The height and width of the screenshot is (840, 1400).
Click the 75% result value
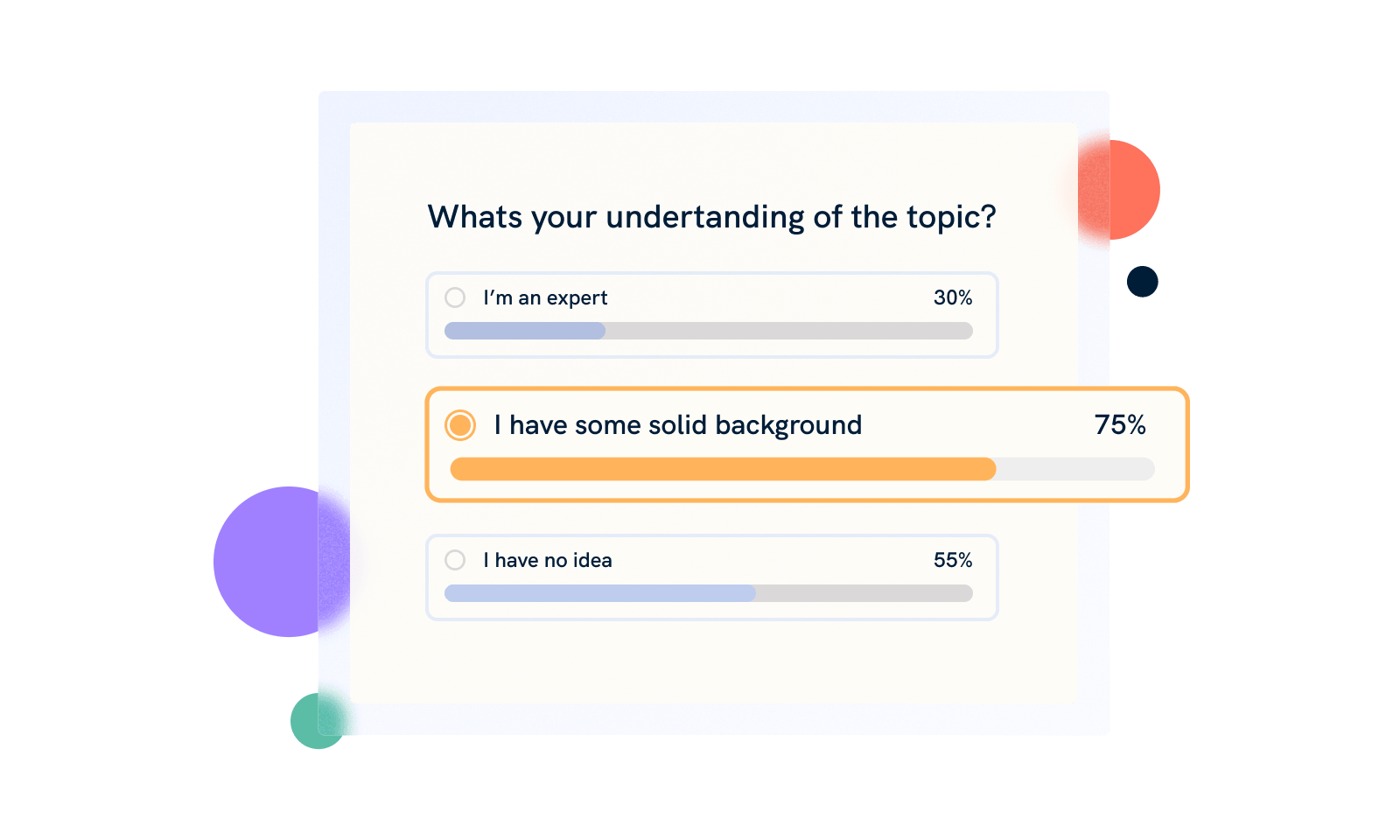[1120, 425]
